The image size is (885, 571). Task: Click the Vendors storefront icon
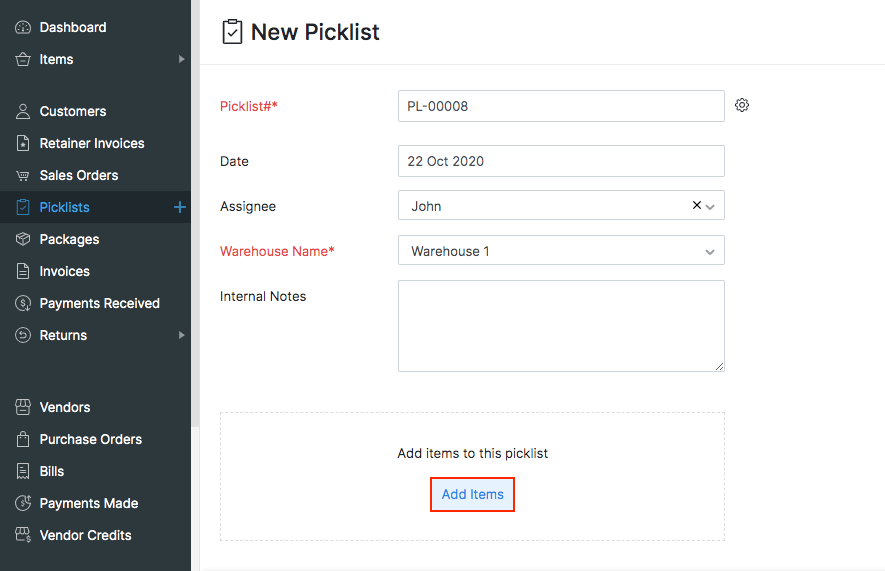point(23,407)
